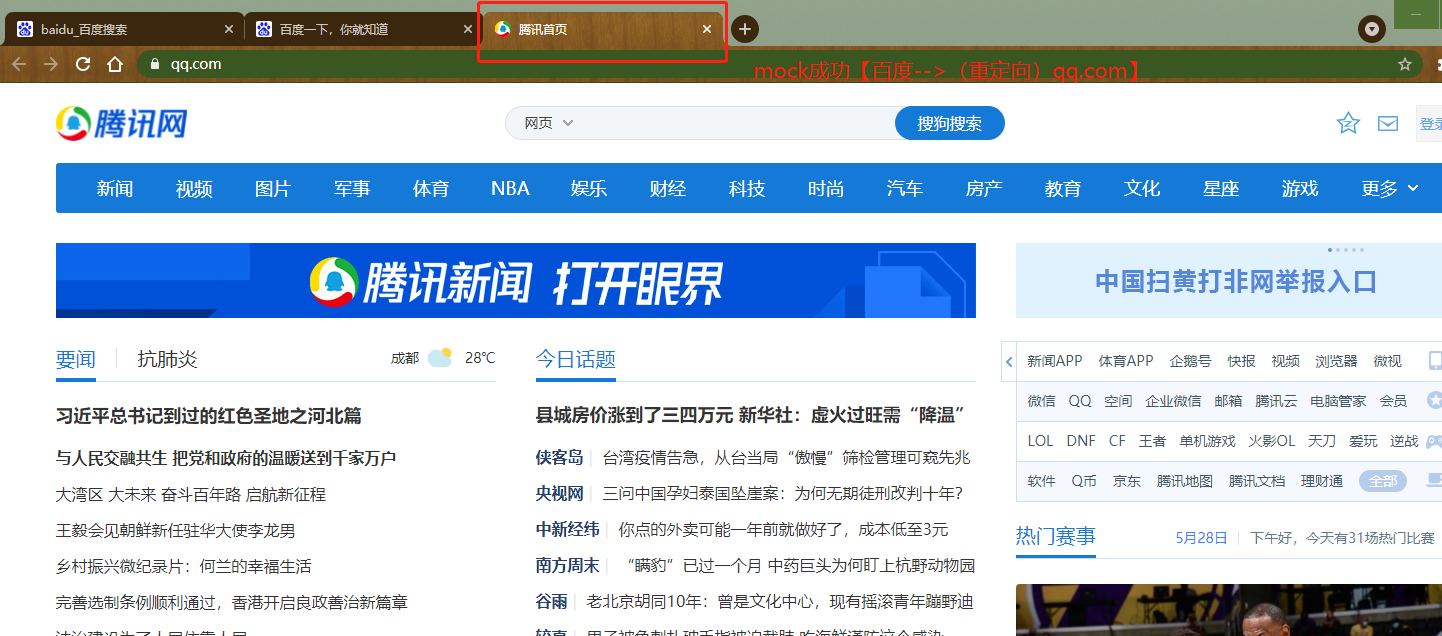Switch to 百度一下，你就知道 tab
1442x636 pixels.
click(363, 29)
